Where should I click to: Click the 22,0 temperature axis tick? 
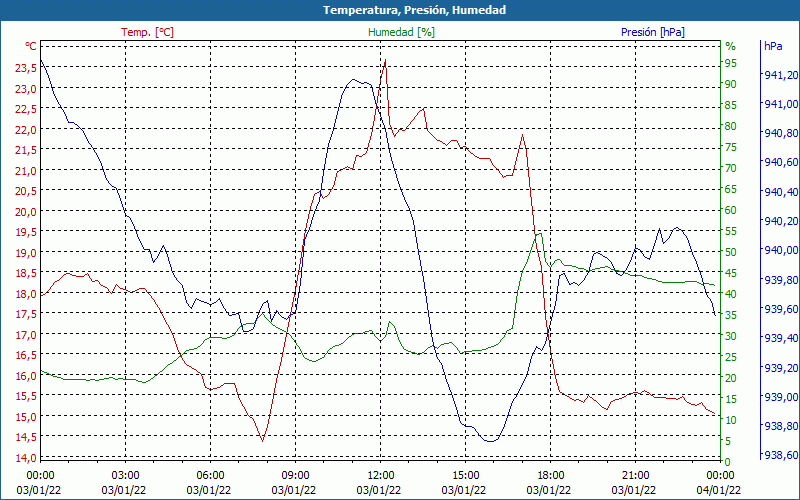click(x=26, y=129)
